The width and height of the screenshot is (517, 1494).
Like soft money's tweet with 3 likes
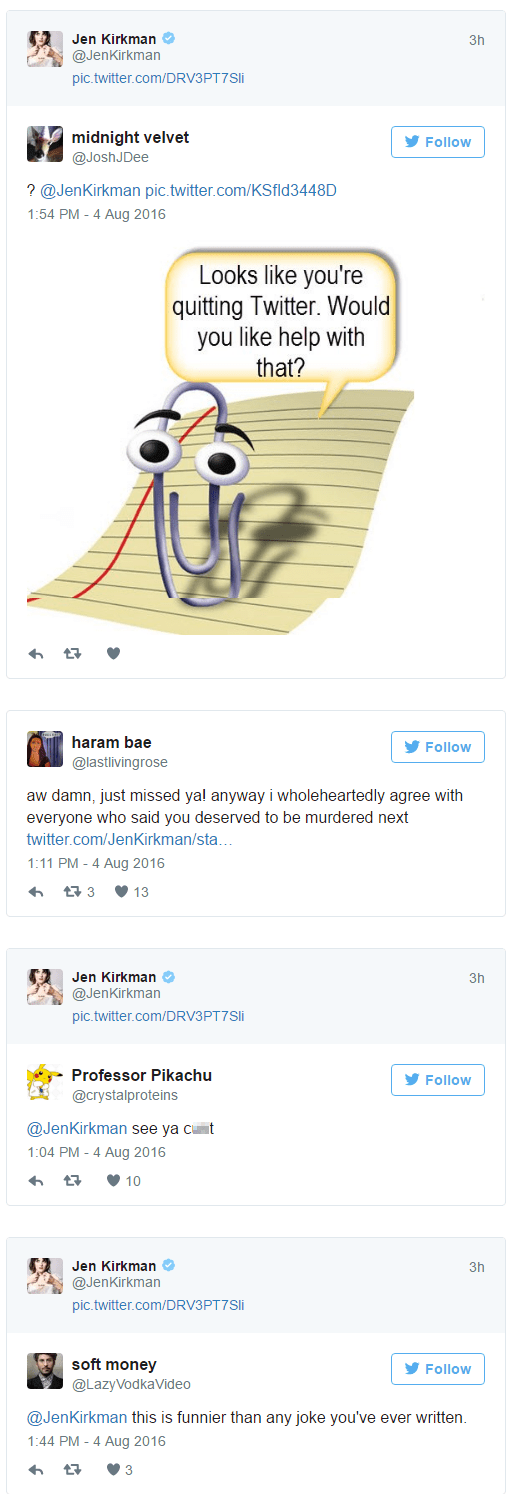coord(120,1470)
